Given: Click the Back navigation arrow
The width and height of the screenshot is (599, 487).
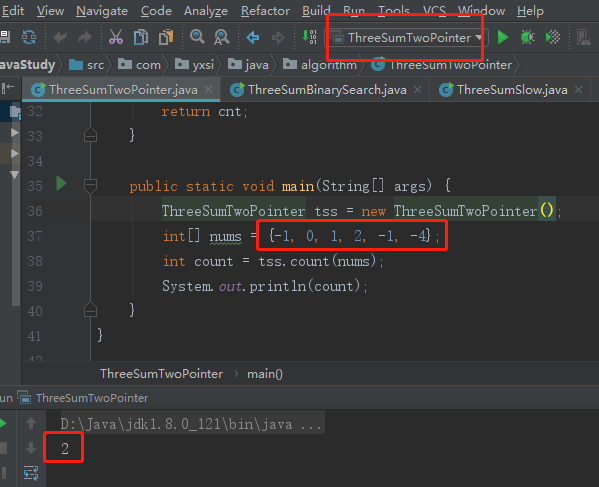Looking at the screenshot, I should click(x=253, y=37).
